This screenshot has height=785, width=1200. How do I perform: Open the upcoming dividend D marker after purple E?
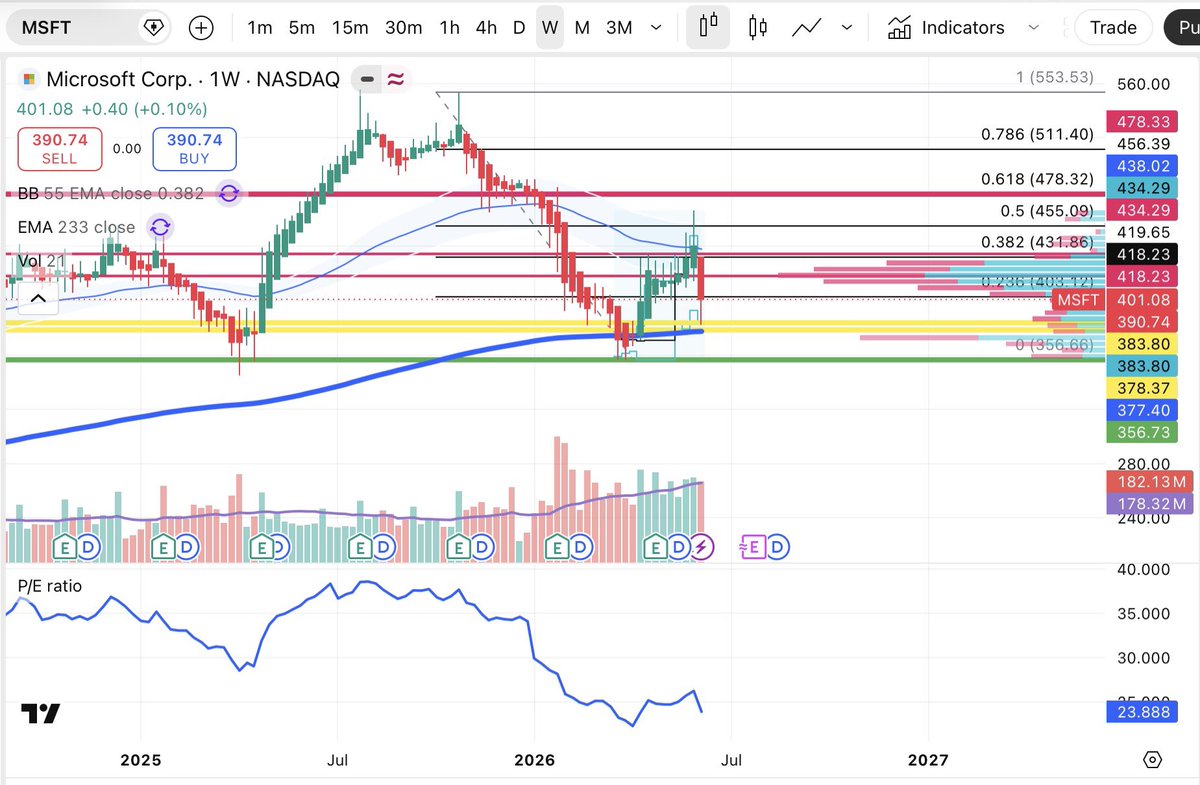[x=779, y=547]
